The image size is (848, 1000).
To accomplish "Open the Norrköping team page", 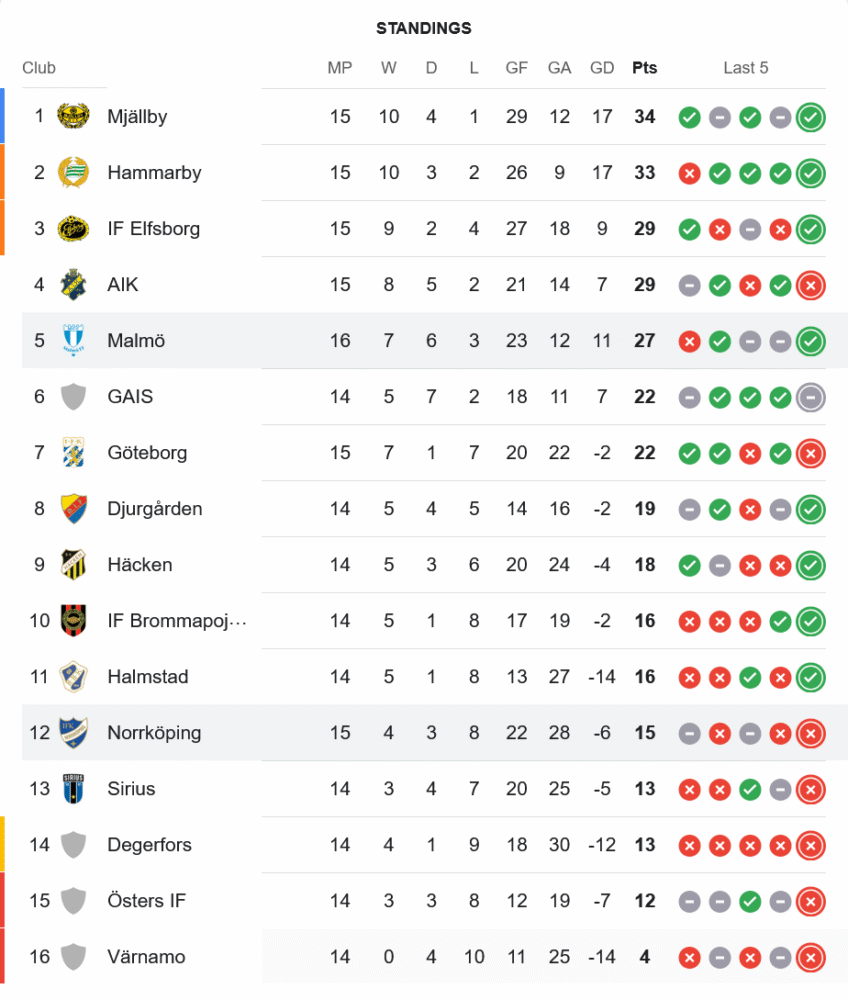I will (154, 733).
